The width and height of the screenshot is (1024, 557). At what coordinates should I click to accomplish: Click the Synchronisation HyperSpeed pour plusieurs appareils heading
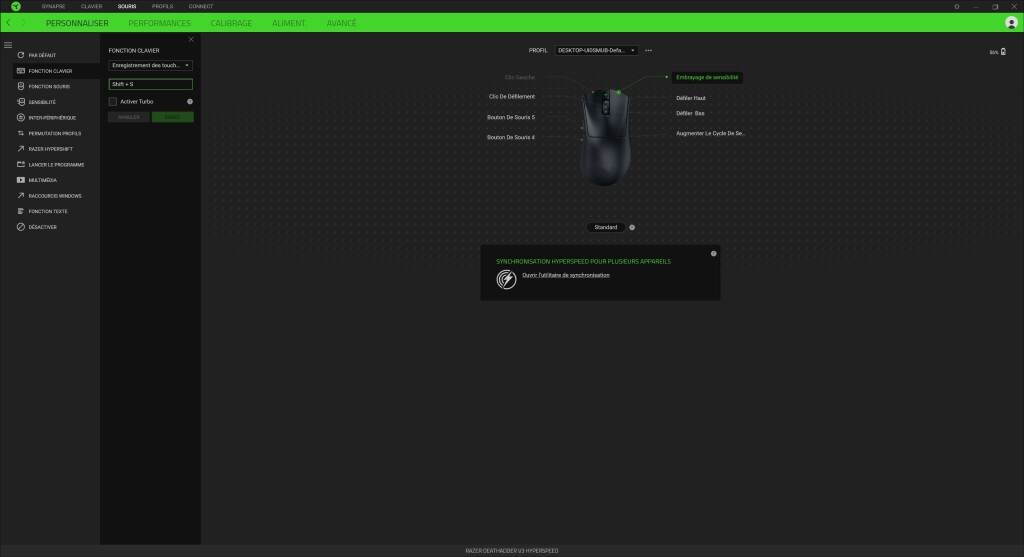[x=583, y=261]
